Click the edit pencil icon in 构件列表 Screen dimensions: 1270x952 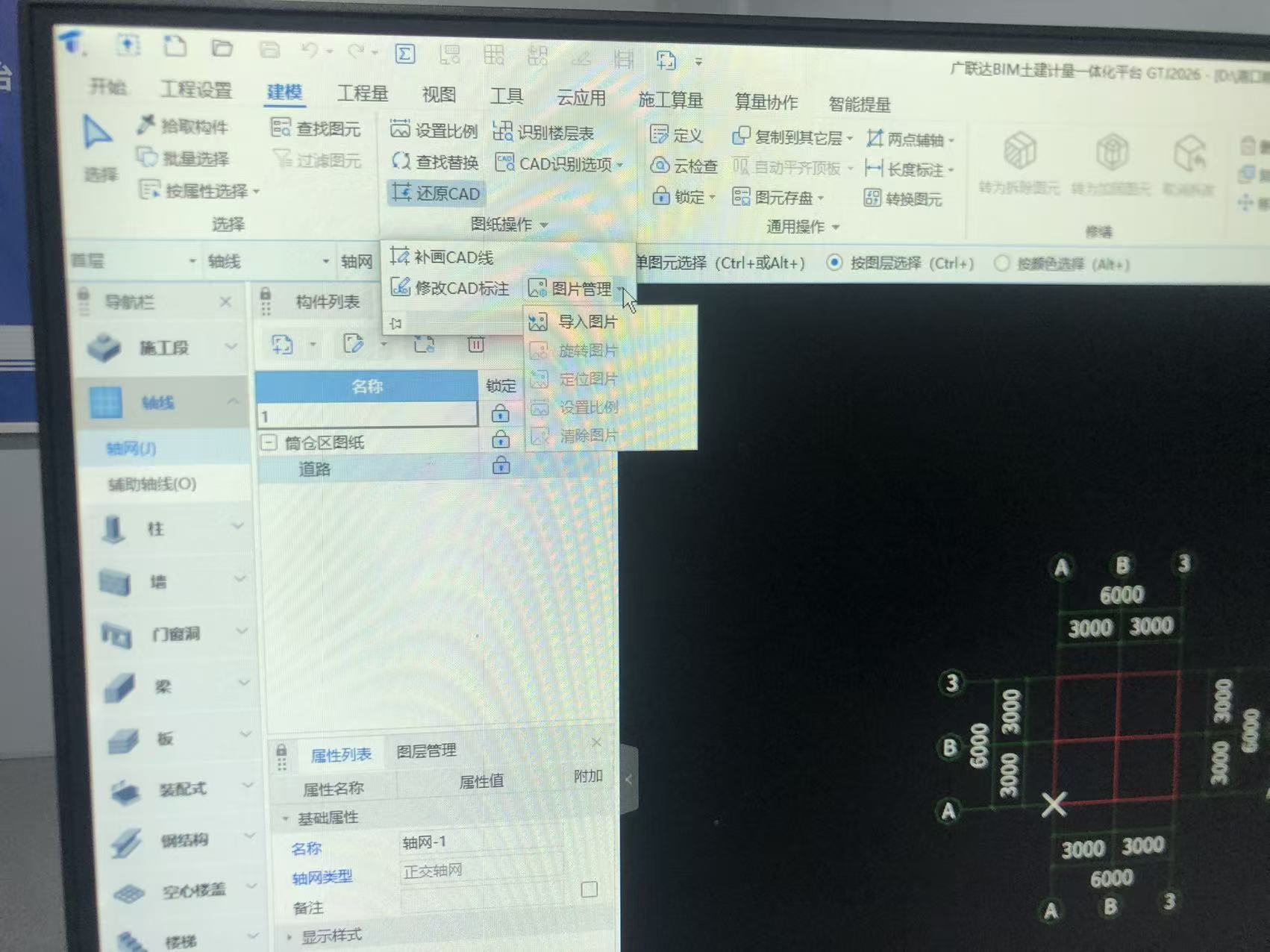353,343
